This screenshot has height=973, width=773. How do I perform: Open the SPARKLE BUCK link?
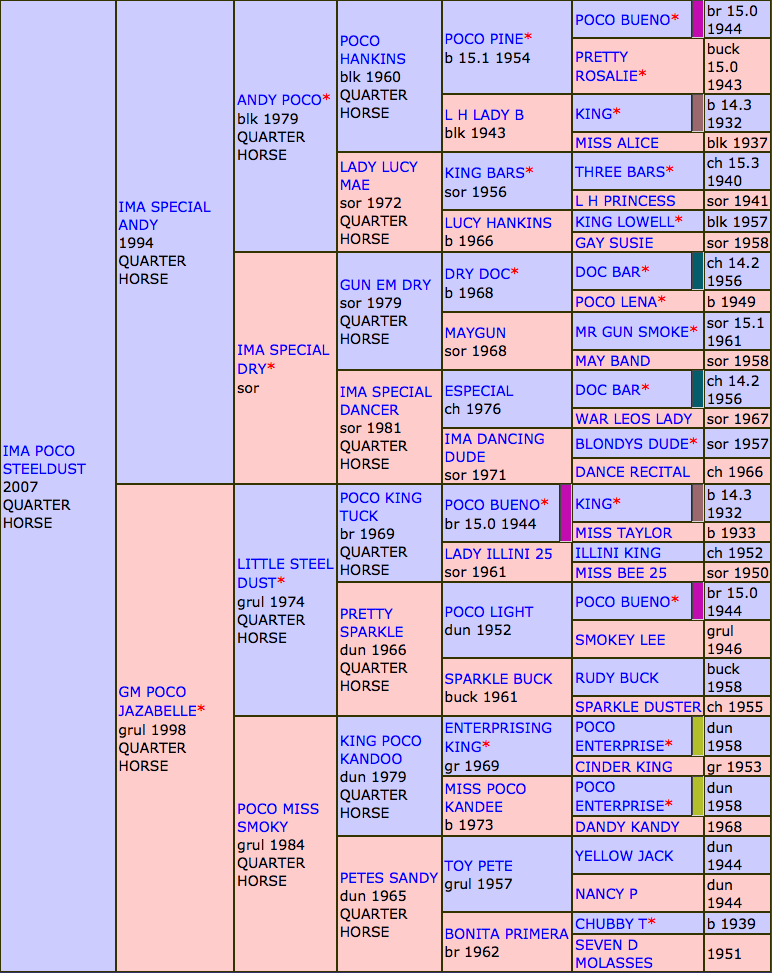(498, 678)
